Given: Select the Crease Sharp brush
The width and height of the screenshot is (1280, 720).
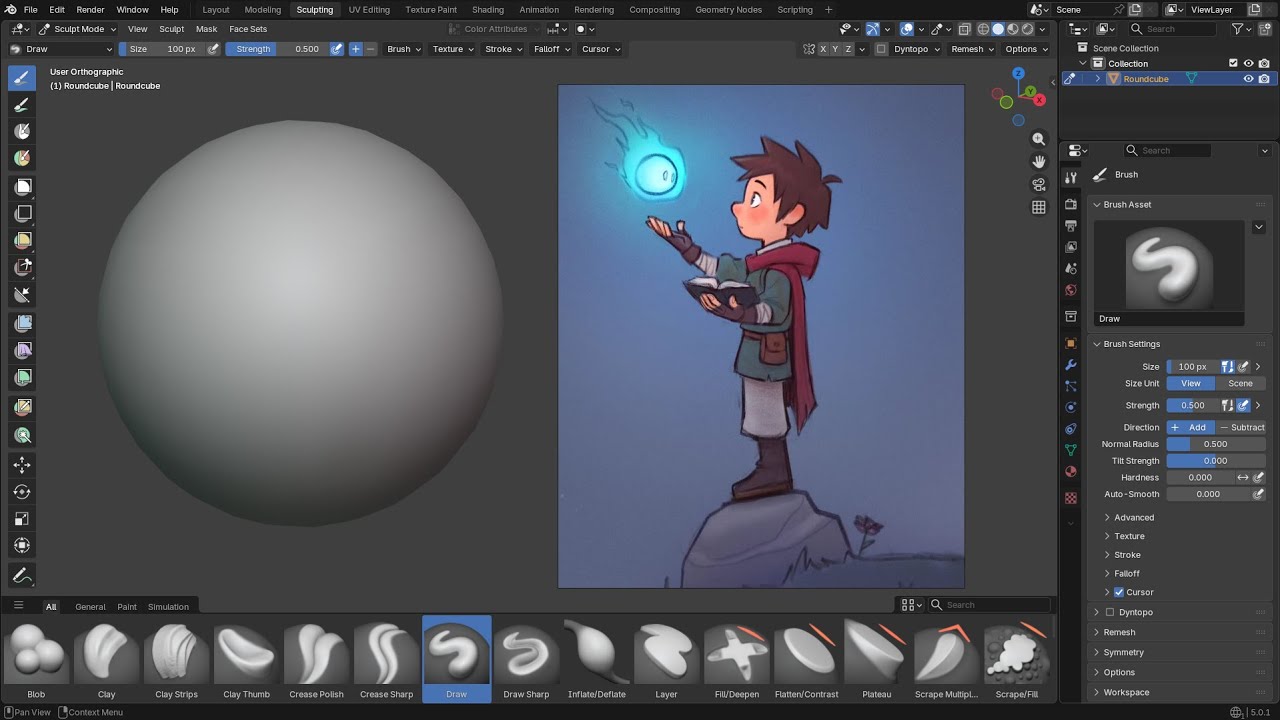Looking at the screenshot, I should pyautogui.click(x=386, y=658).
